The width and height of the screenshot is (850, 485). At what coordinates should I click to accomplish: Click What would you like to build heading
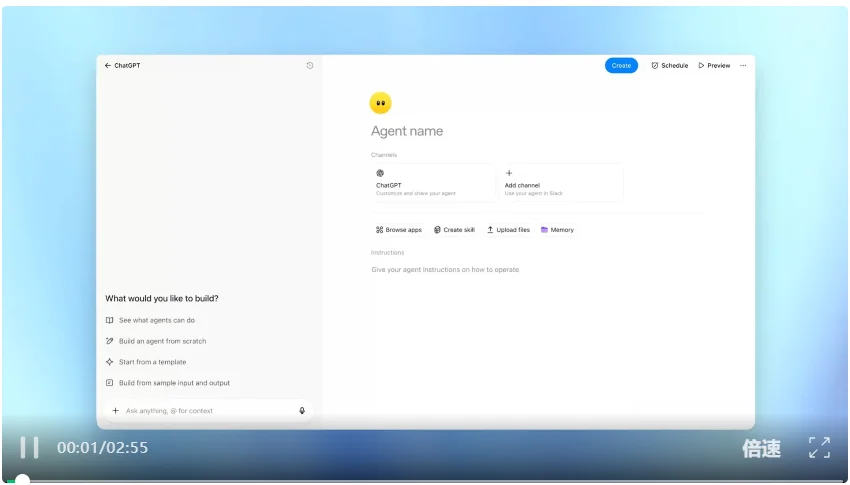coord(162,299)
